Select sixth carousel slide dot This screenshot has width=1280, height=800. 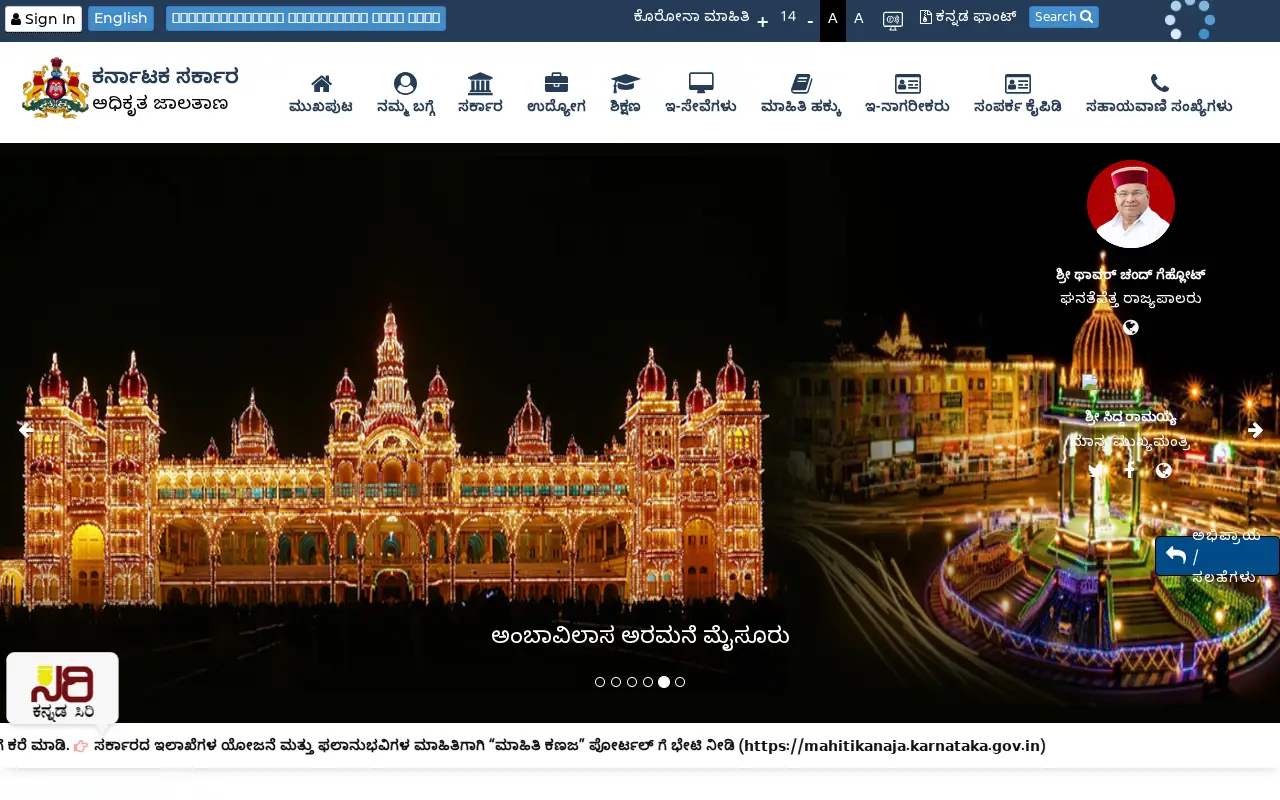[x=680, y=682]
